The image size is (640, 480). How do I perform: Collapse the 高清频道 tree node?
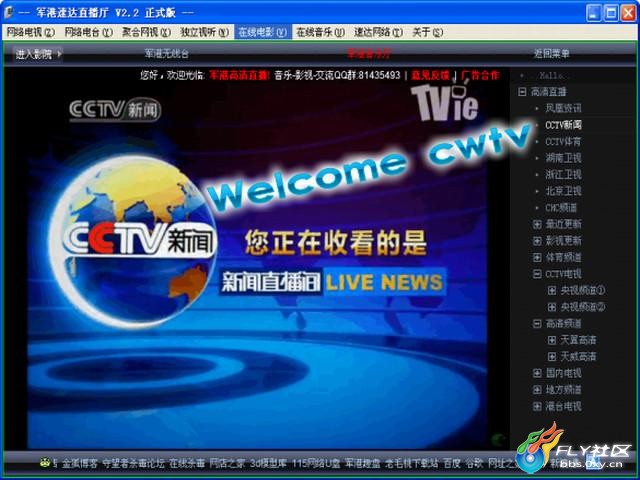tap(537, 324)
